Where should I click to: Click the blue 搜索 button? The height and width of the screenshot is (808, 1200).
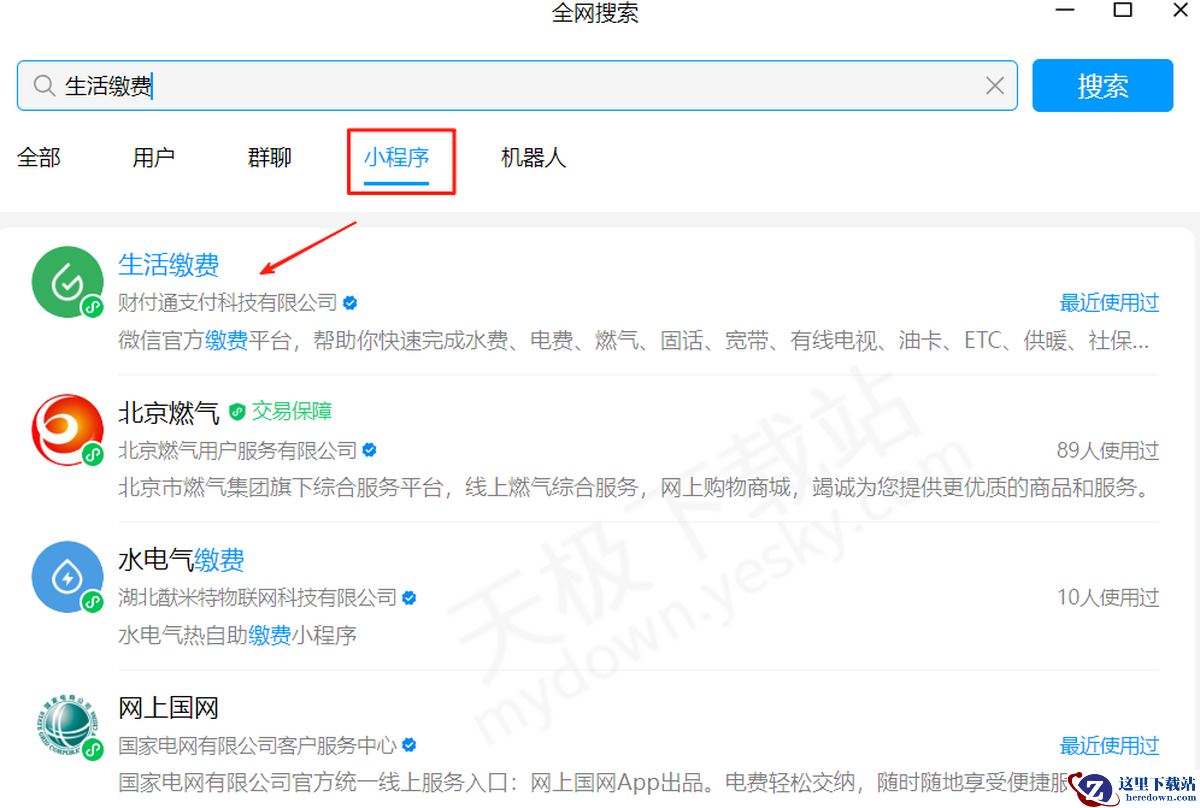[x=1102, y=86]
